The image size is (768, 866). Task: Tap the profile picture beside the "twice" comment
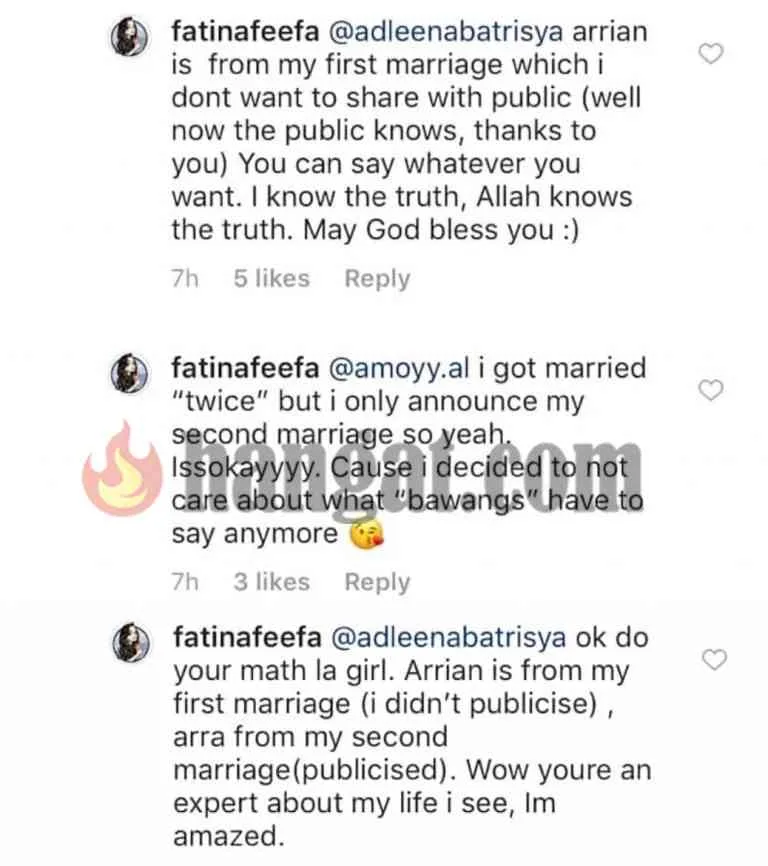pos(128,371)
